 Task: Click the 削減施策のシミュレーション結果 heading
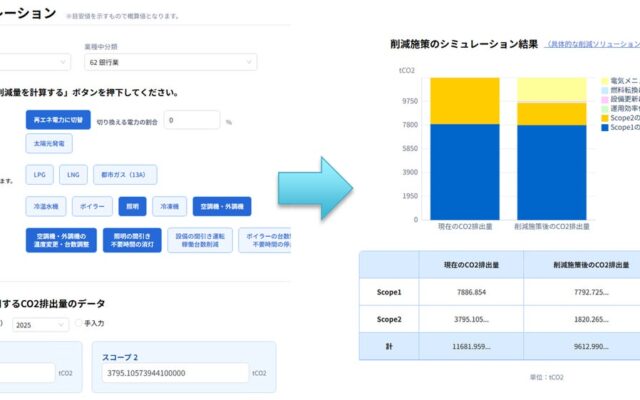click(x=464, y=44)
